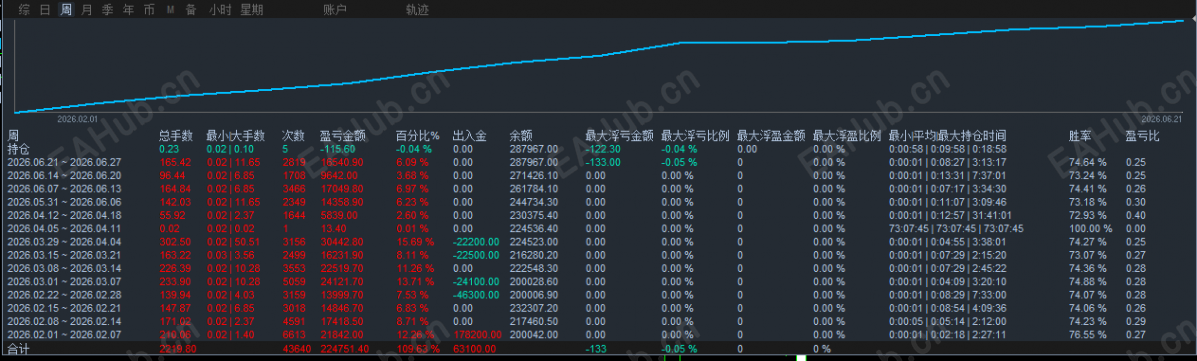
Task: Switch to the 币 currency tab
Action: (149, 10)
